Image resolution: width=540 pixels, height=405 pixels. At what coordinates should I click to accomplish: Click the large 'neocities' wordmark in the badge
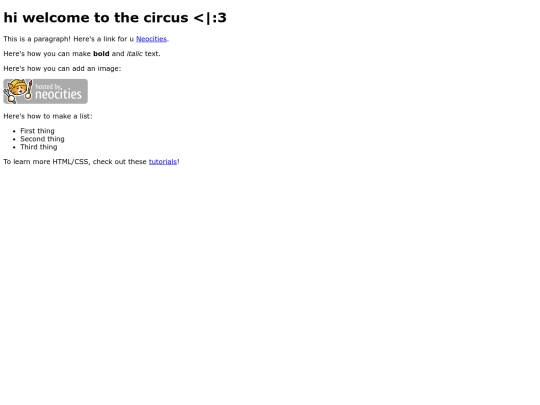[59, 94]
